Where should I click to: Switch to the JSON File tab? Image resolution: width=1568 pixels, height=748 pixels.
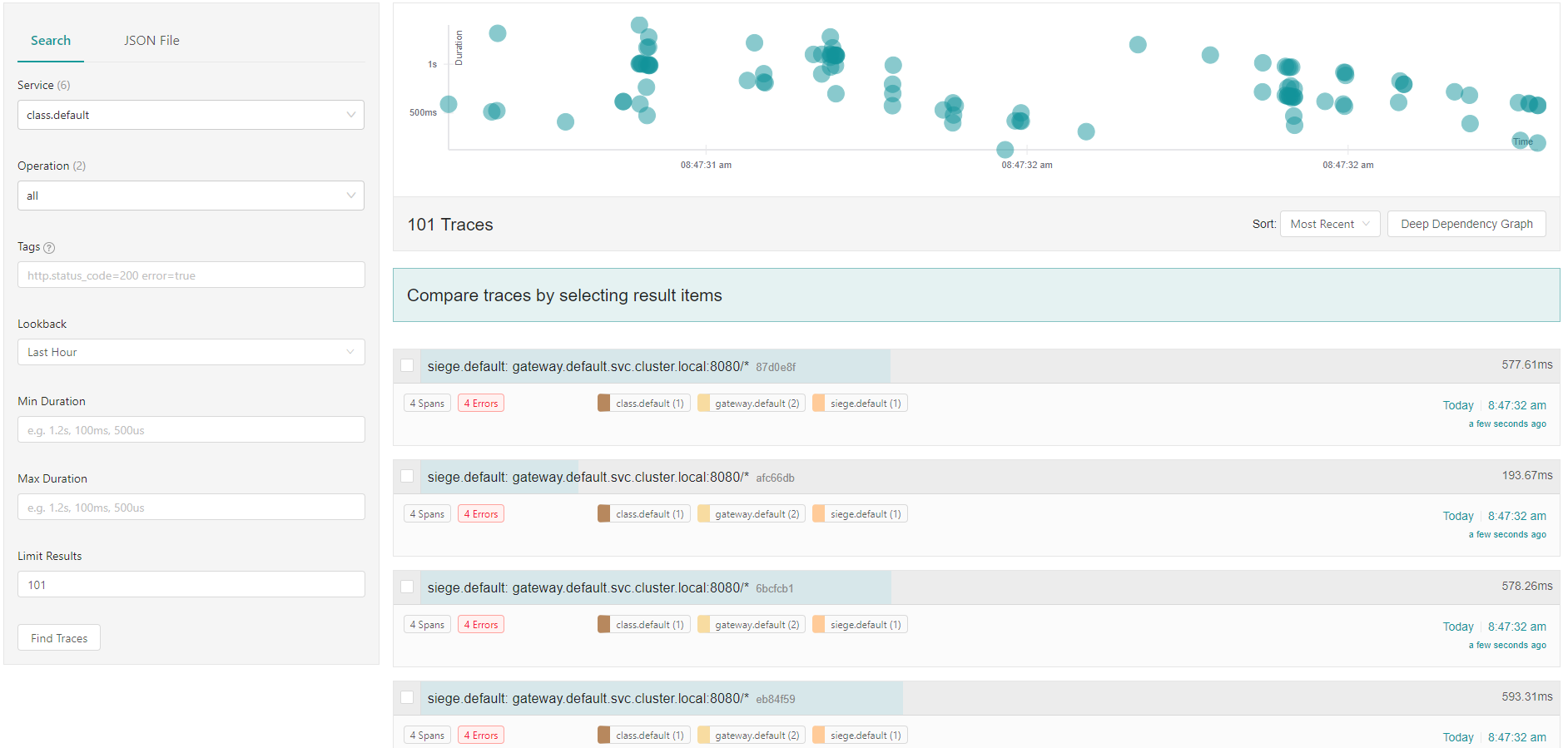[151, 40]
